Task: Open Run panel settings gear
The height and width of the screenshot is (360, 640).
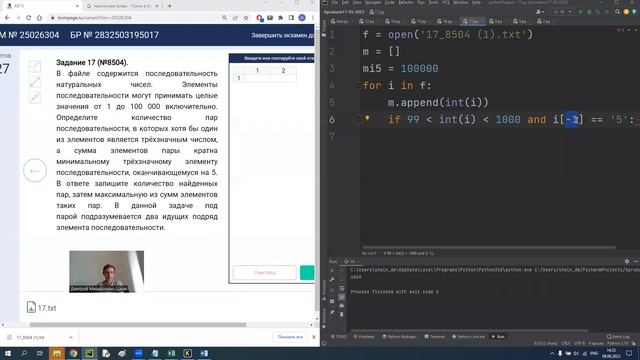Action: pos(627,262)
